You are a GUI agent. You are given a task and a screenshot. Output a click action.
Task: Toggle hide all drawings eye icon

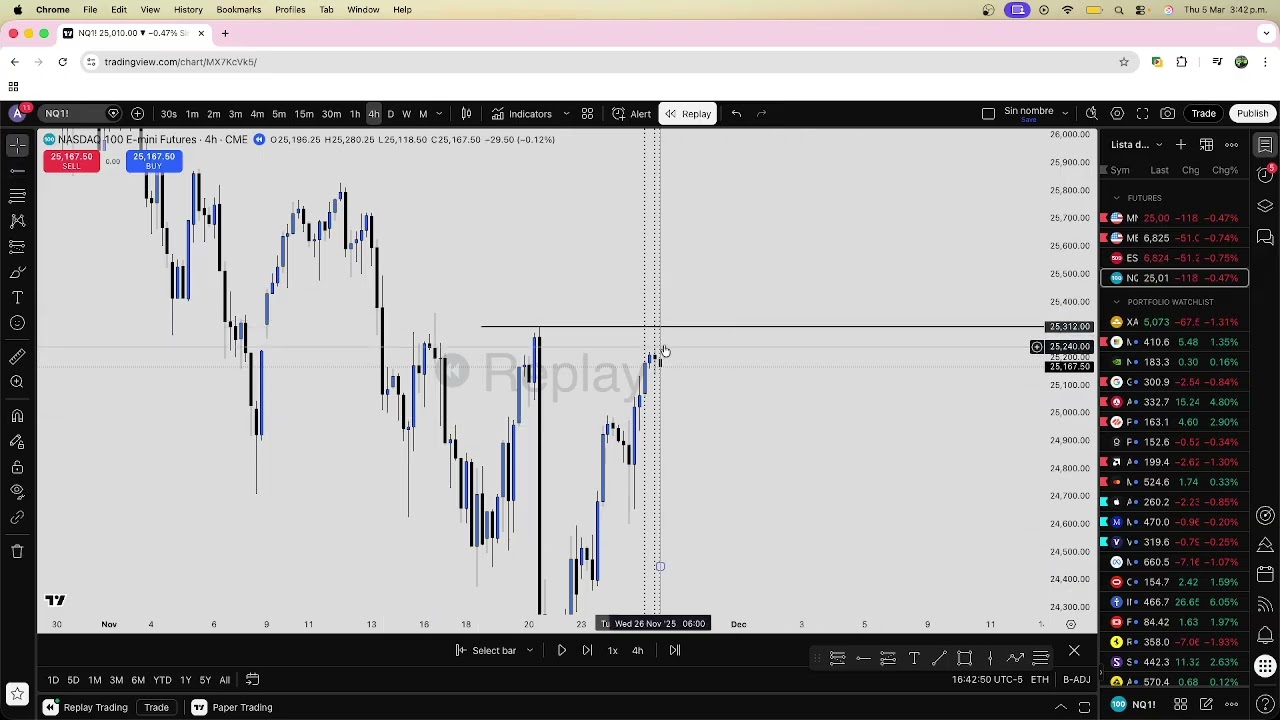17,491
